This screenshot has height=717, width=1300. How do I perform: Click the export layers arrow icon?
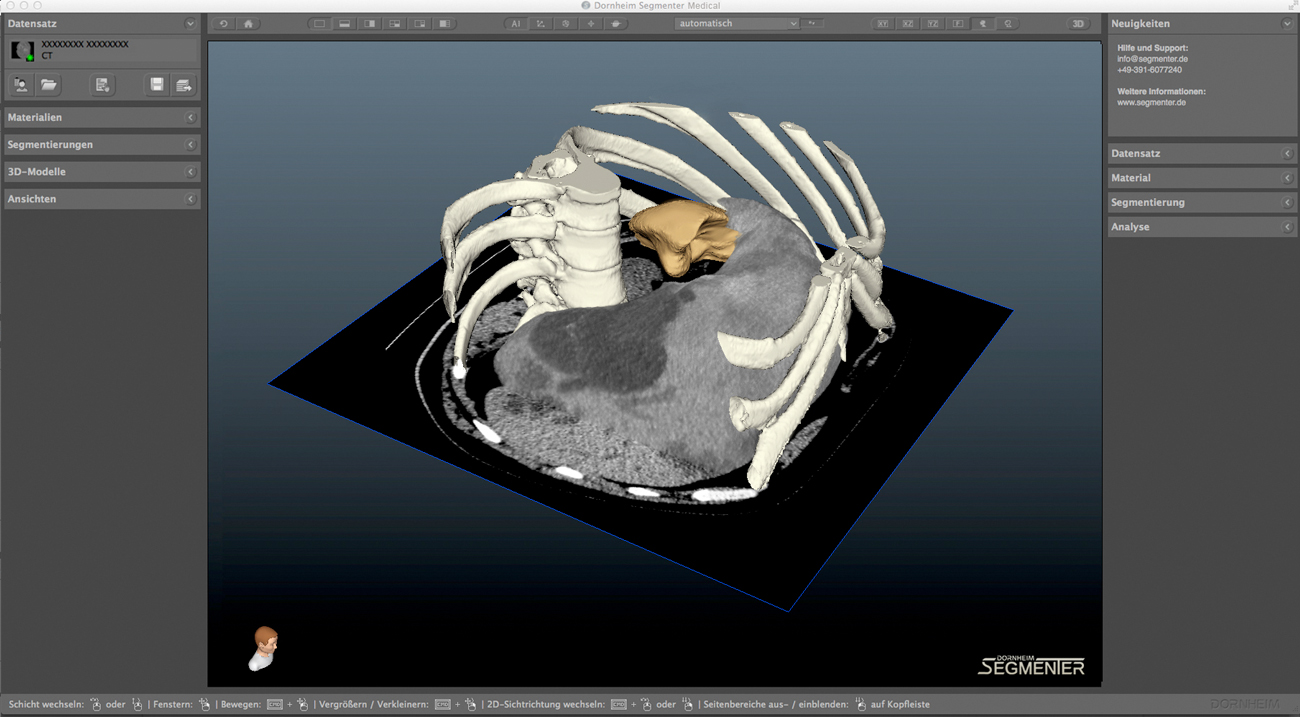click(x=183, y=86)
